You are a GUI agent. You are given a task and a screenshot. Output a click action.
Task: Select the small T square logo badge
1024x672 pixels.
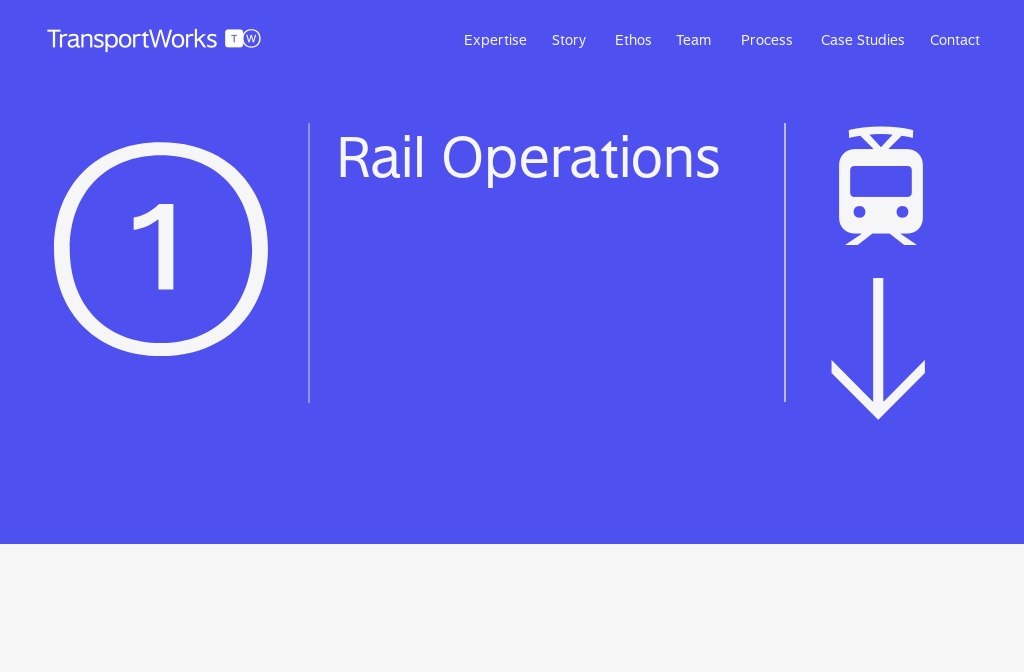click(x=234, y=39)
